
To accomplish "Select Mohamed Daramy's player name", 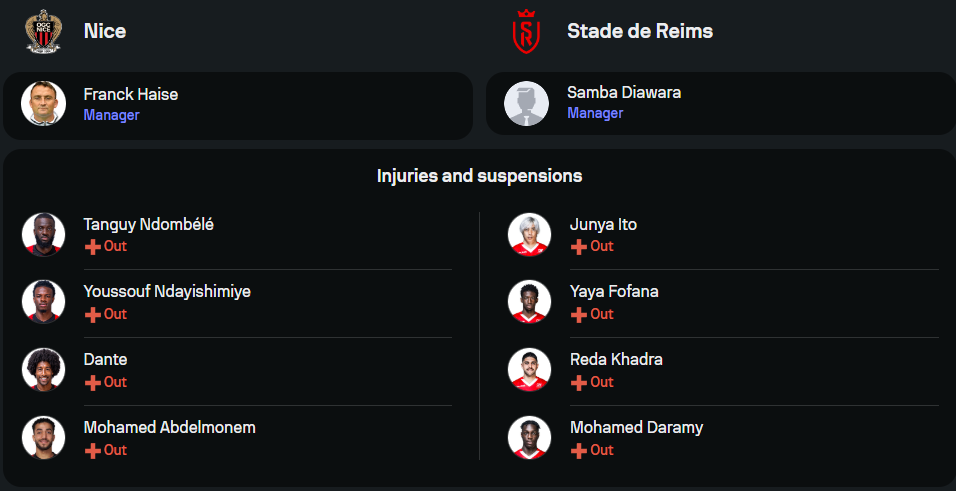I will (x=636, y=428).
